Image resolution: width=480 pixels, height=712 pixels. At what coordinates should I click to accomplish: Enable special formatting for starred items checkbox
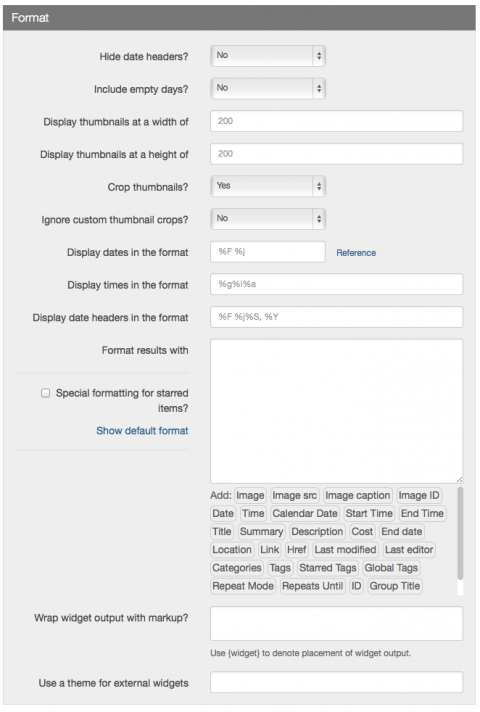click(x=45, y=393)
